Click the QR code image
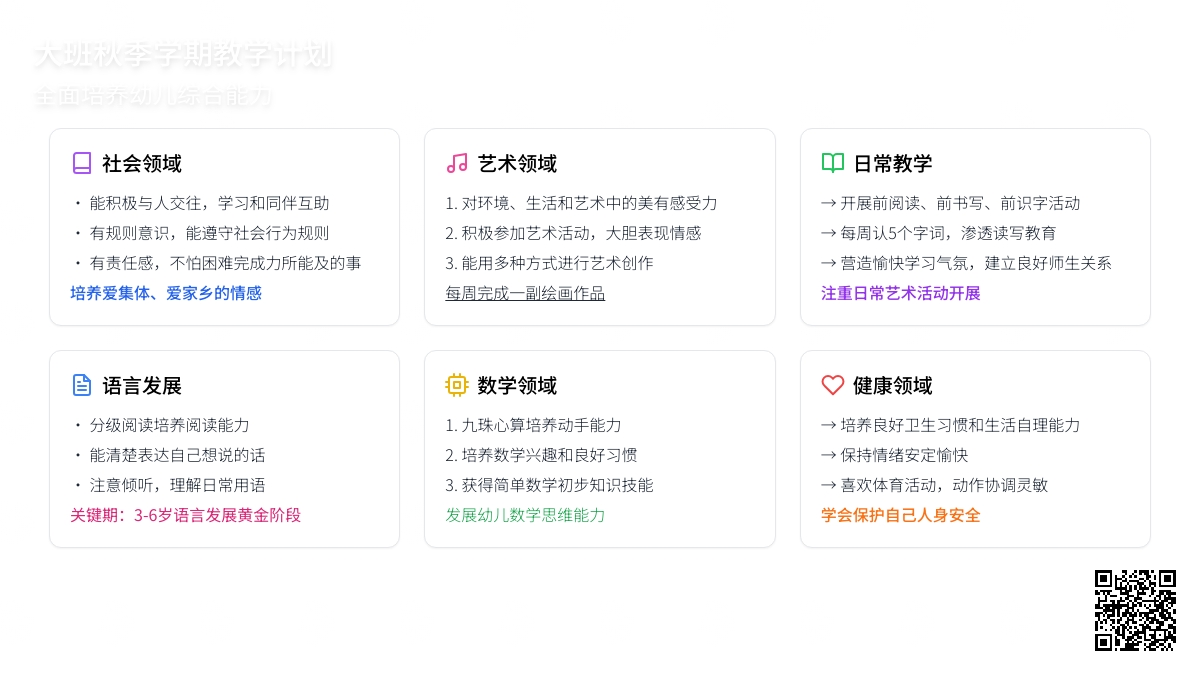The height and width of the screenshot is (675, 1200). [x=1135, y=610]
